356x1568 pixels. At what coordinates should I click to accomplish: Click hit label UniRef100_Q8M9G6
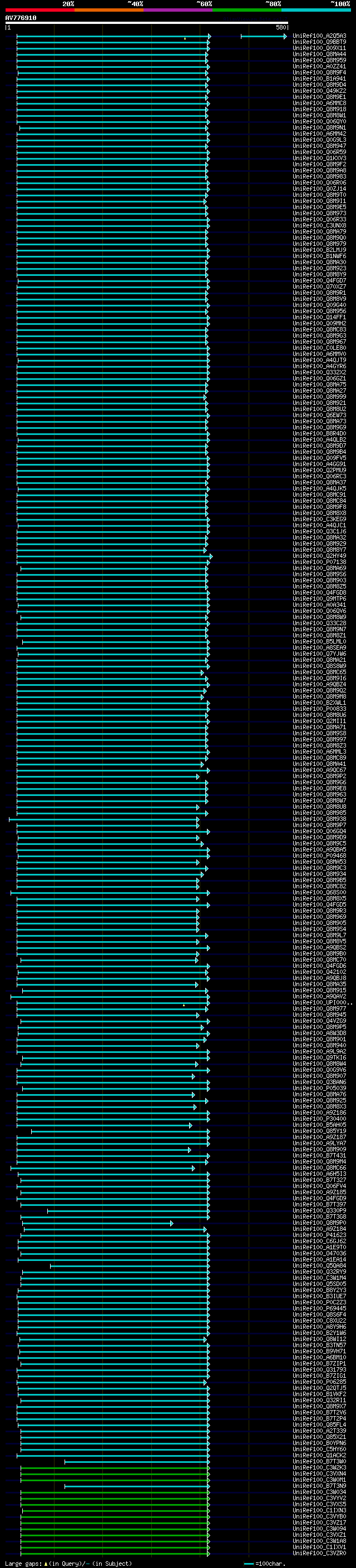tap(319, 782)
